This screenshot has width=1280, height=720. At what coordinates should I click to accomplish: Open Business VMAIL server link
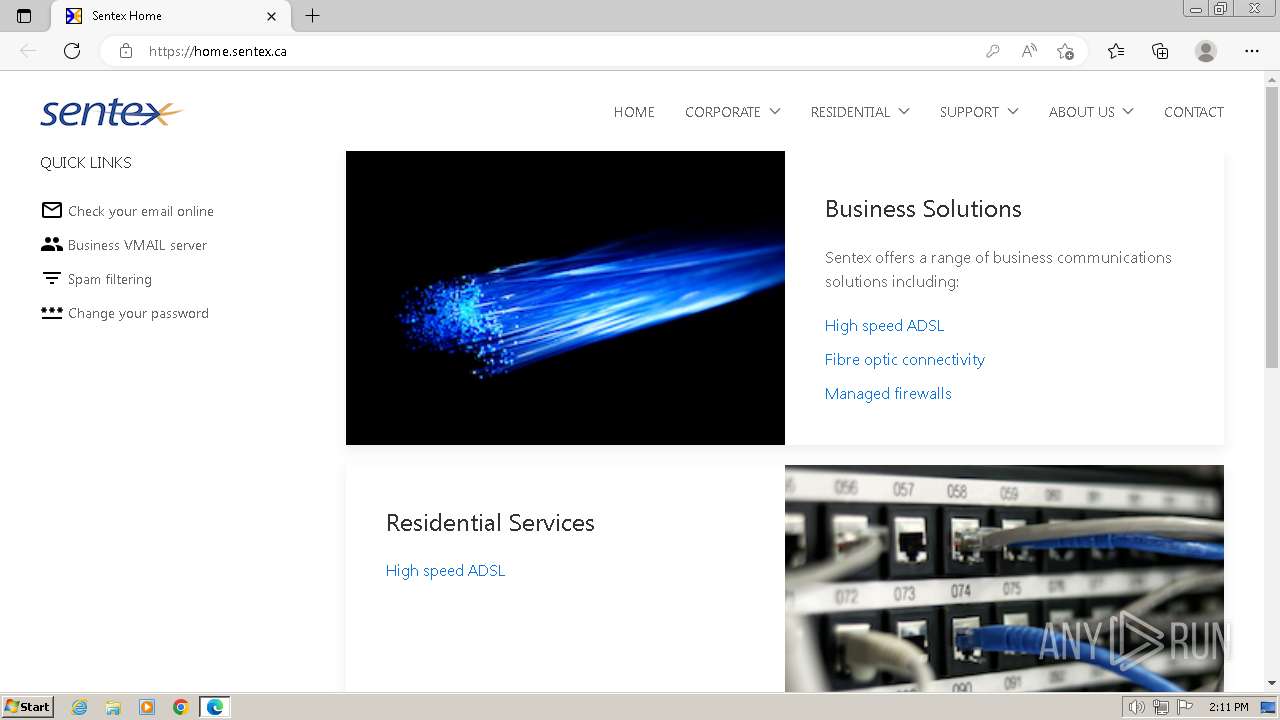pyautogui.click(x=138, y=245)
